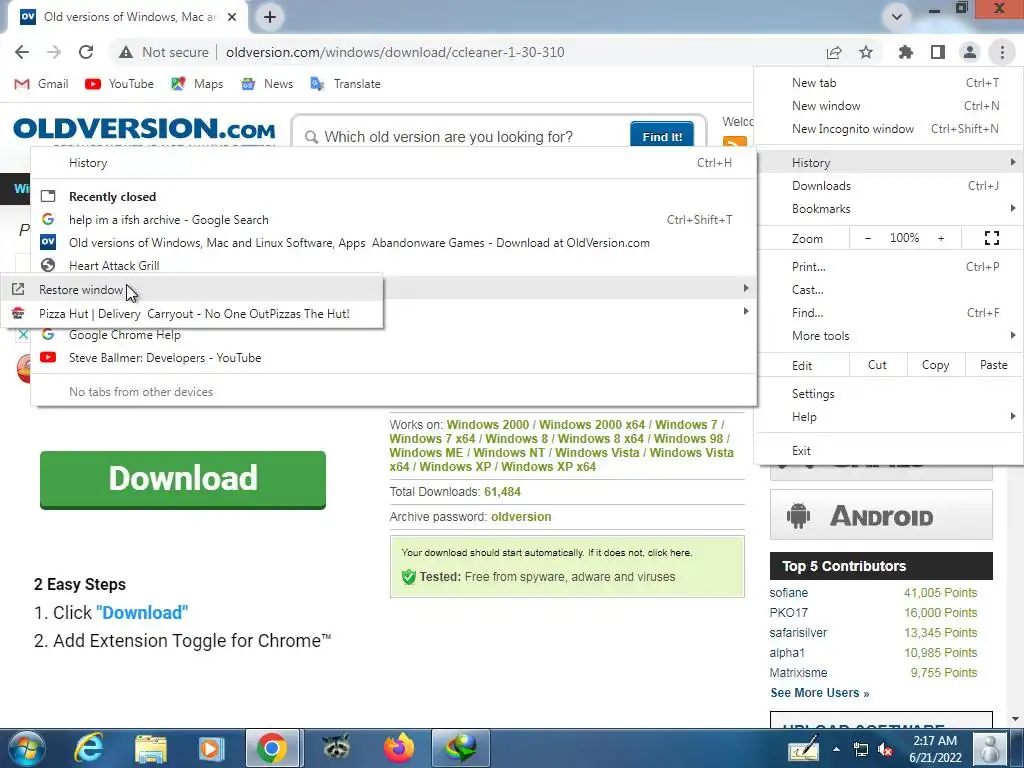
Task: Launch Internet Explorer from taskbar
Action: coord(88,748)
